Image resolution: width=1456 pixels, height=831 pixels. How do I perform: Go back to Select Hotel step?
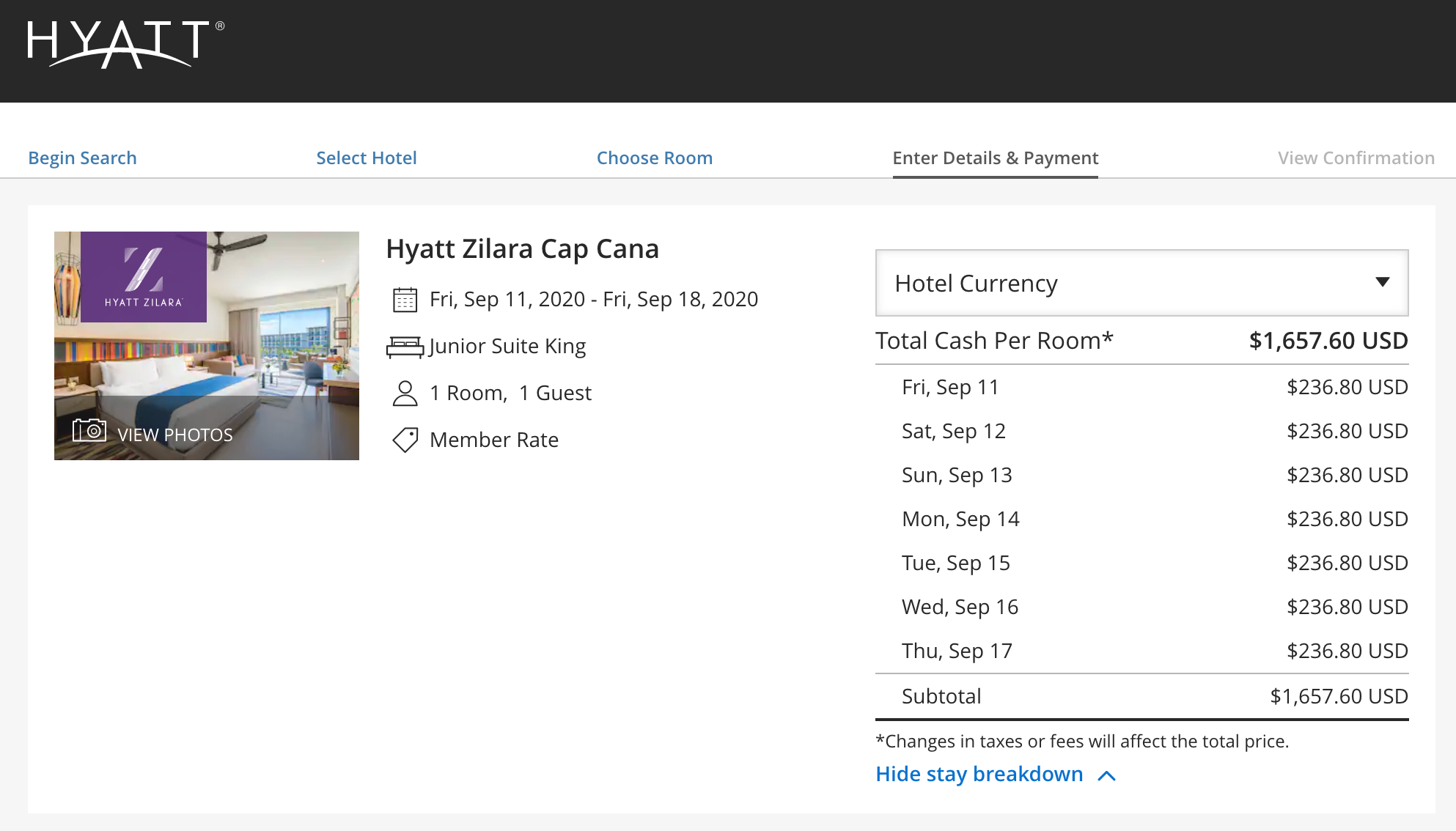tap(366, 158)
